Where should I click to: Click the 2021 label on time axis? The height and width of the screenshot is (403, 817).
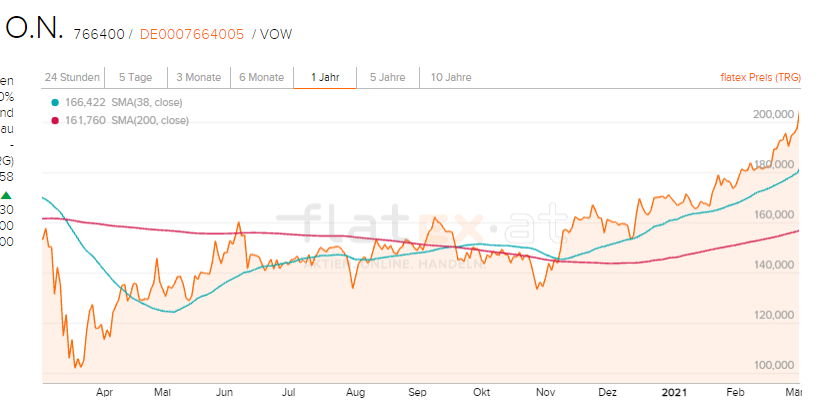pyautogui.click(x=675, y=393)
